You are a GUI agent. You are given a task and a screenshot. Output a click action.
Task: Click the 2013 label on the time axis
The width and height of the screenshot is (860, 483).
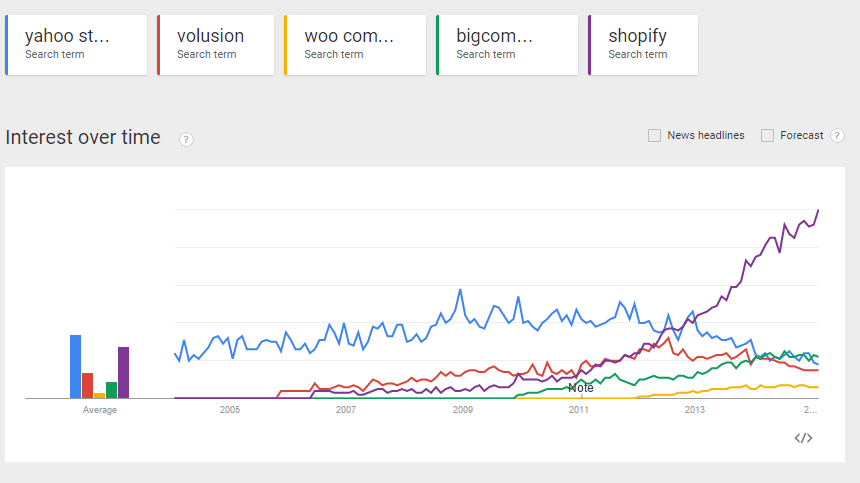point(694,410)
